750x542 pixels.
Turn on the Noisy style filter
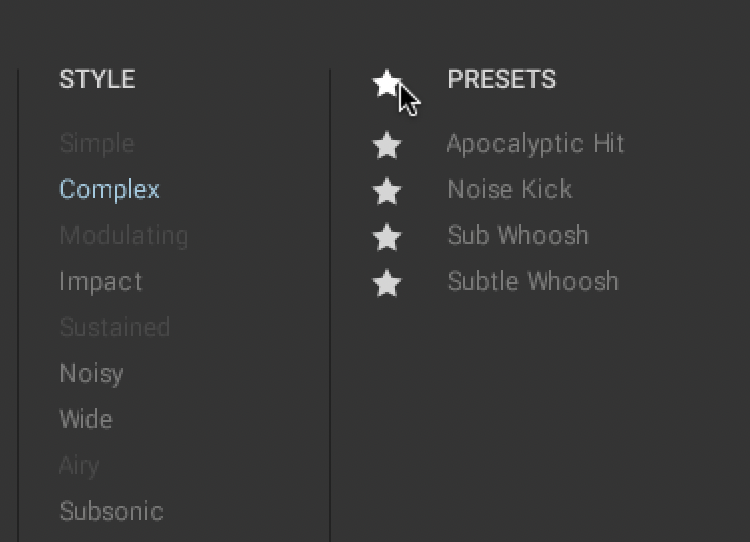coord(91,373)
